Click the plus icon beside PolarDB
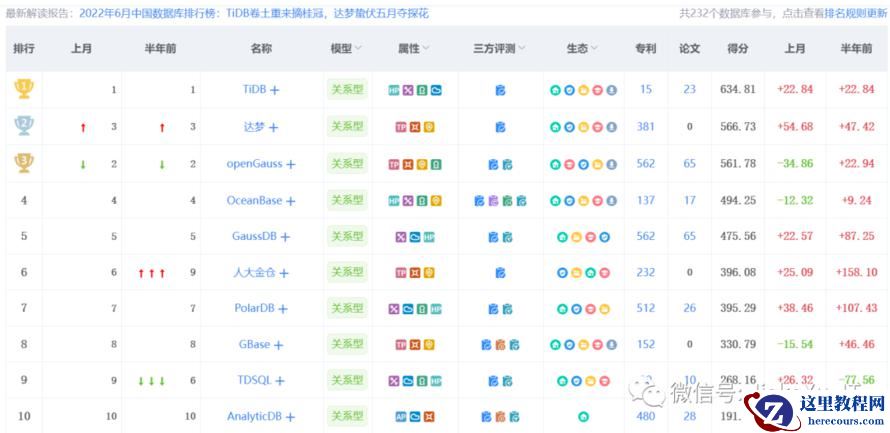The image size is (890, 433). click(283, 309)
